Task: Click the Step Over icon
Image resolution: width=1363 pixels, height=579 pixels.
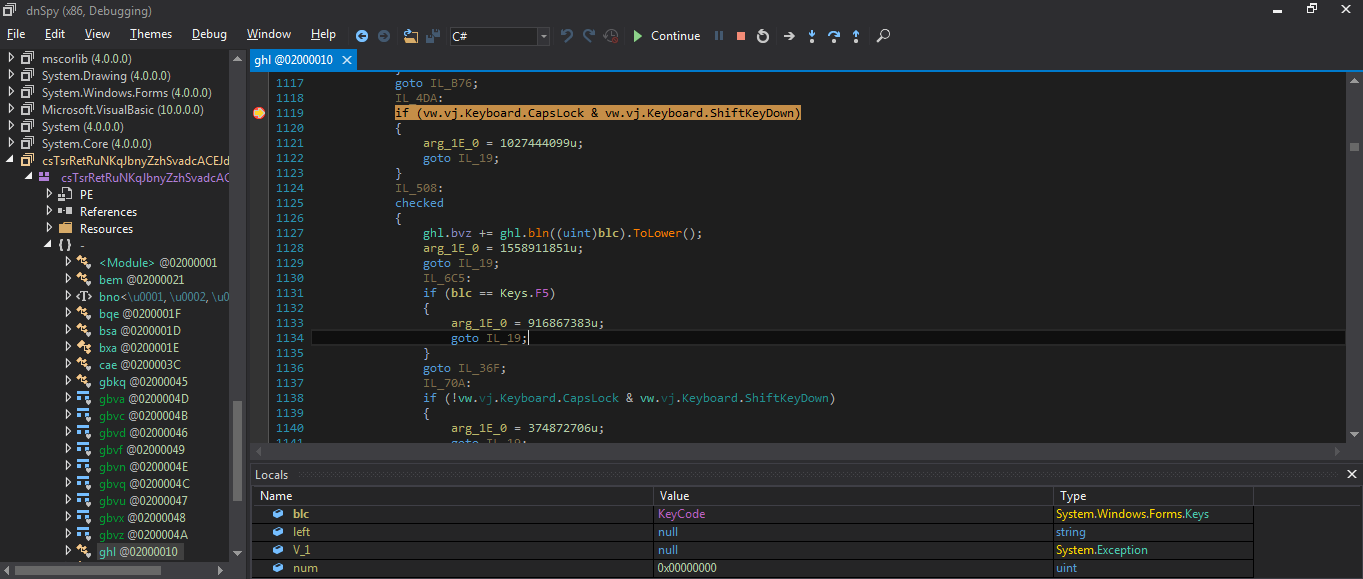Action: coord(834,36)
